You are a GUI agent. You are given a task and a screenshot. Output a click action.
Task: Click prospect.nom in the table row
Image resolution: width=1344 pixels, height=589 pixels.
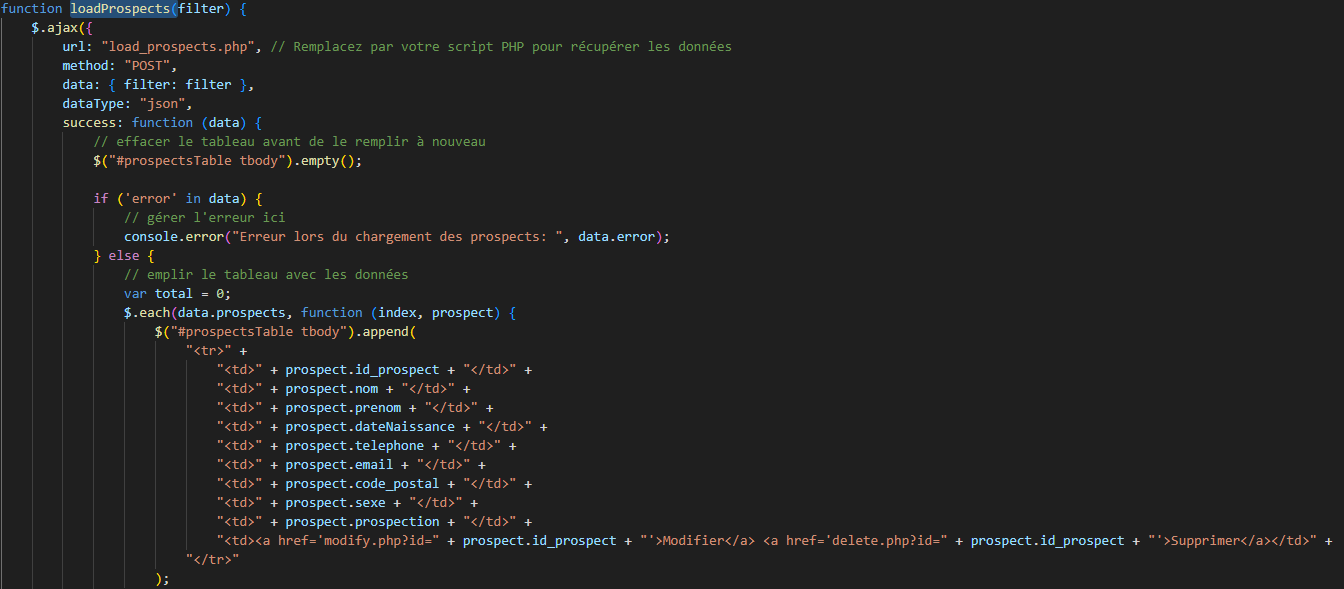331,389
